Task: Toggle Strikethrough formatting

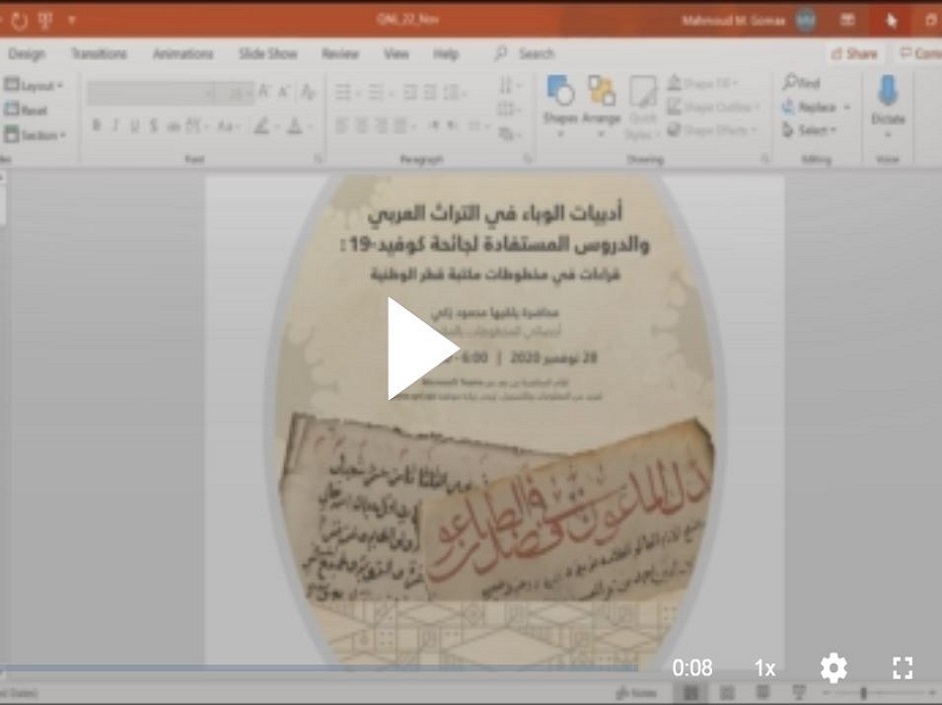Action: [x=174, y=126]
